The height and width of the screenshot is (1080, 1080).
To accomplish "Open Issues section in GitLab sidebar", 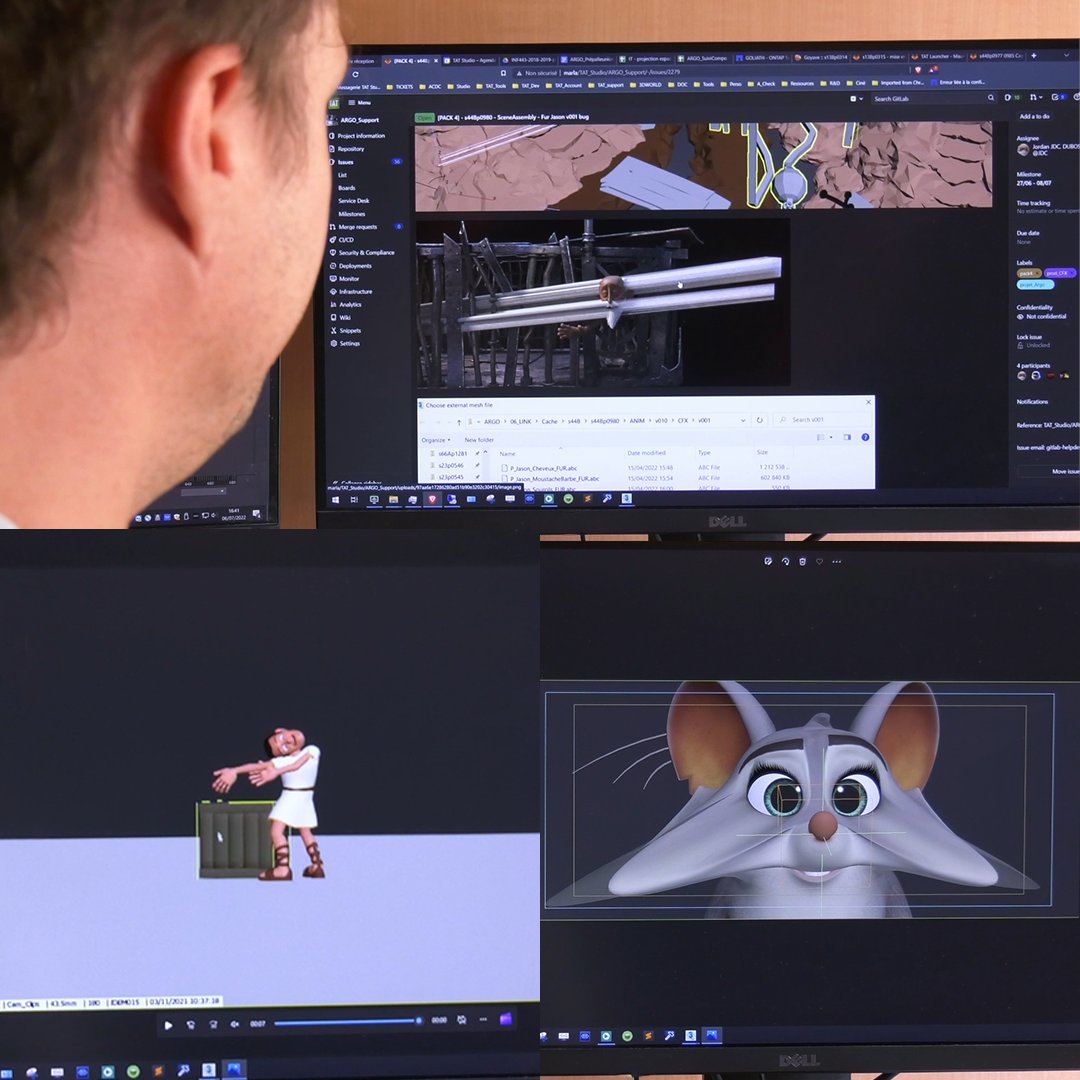I will [x=342, y=162].
